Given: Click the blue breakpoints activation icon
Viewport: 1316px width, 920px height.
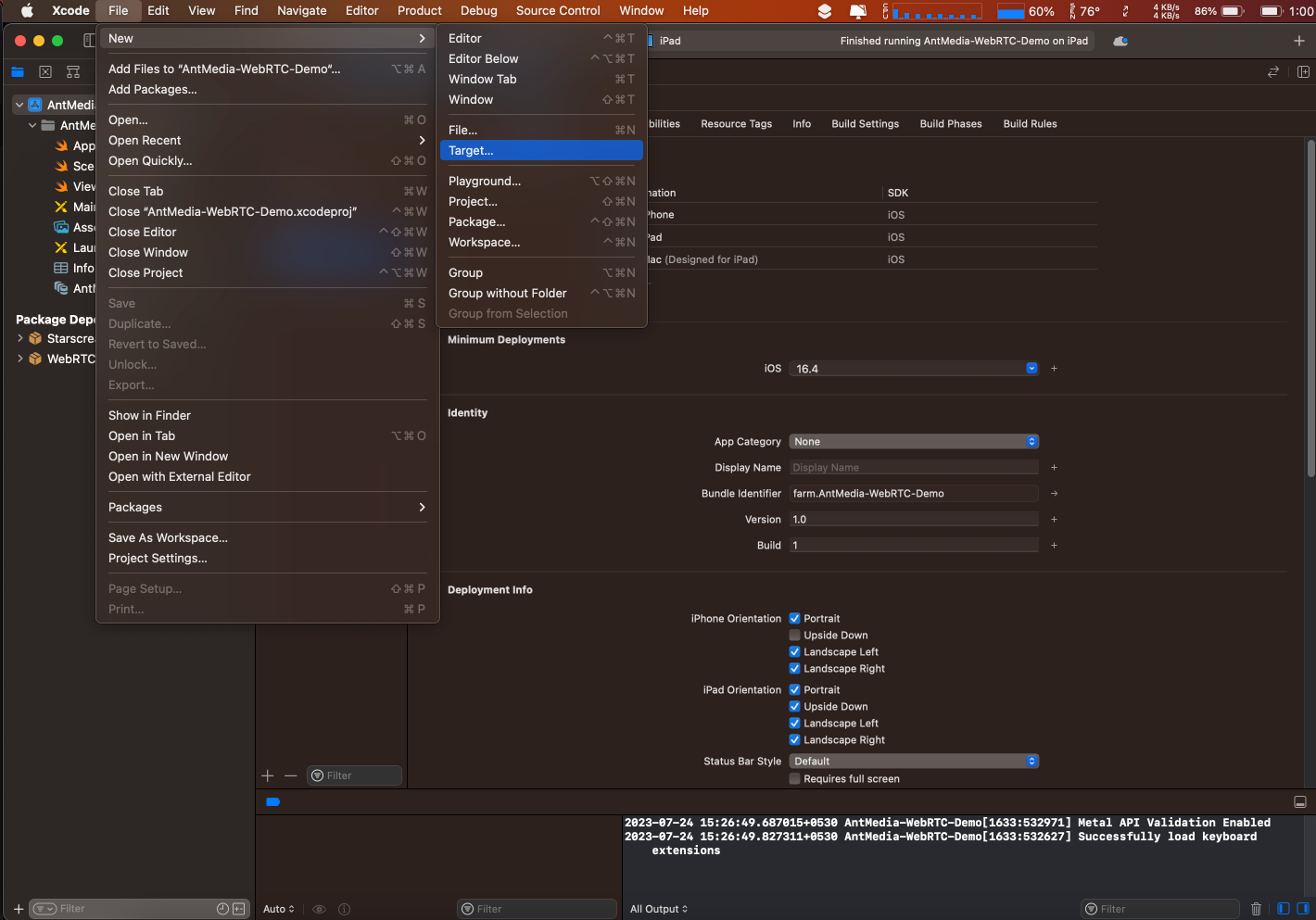Looking at the screenshot, I should click(272, 801).
